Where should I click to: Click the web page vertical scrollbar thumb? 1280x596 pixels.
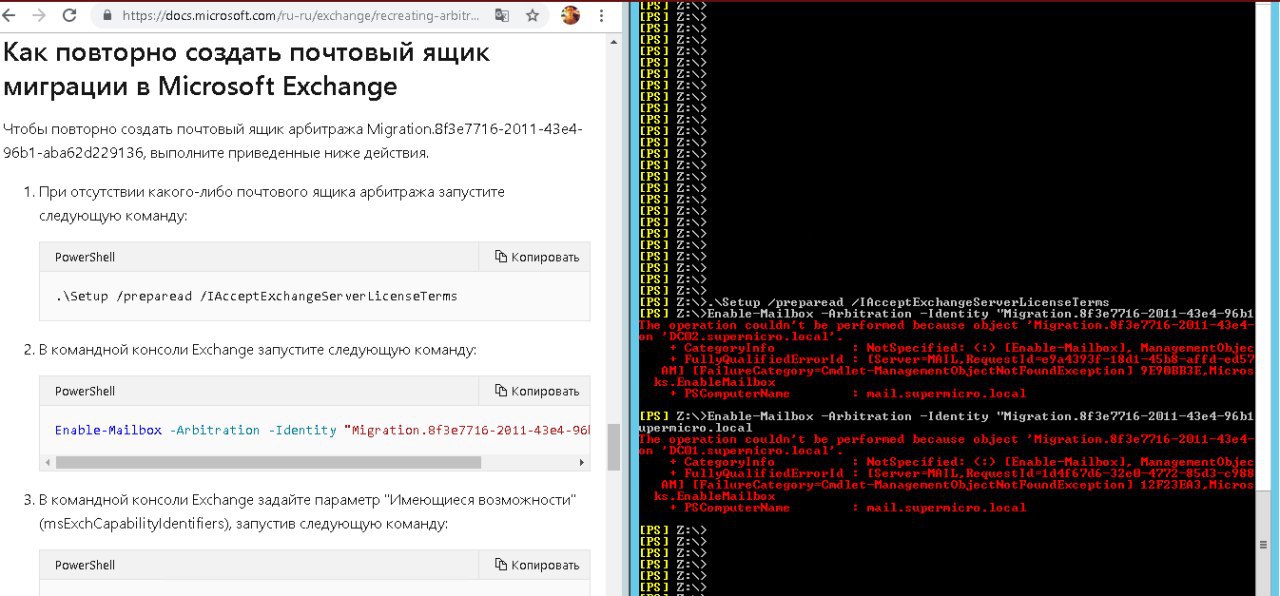[614, 446]
